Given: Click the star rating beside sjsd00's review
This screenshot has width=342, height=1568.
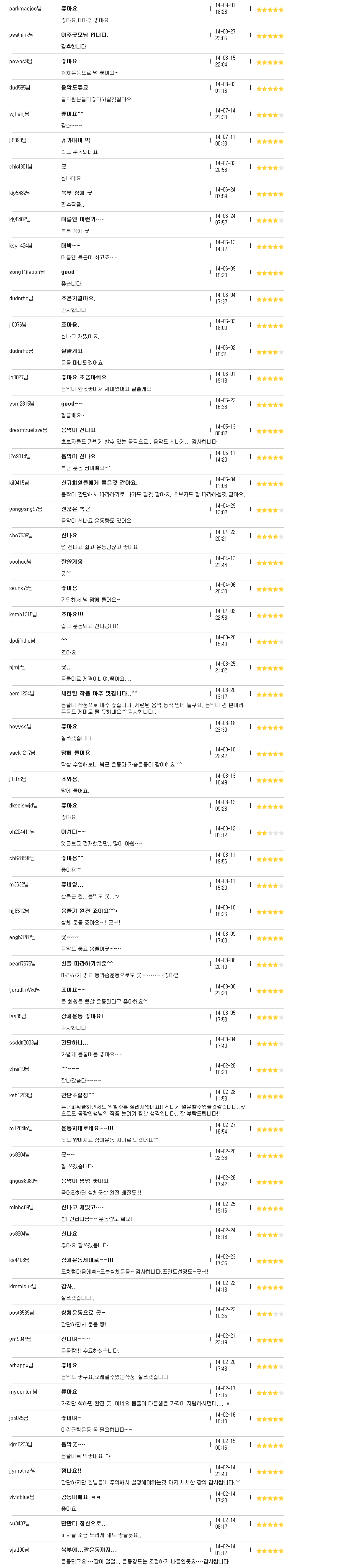Looking at the screenshot, I should (x=270, y=1551).
